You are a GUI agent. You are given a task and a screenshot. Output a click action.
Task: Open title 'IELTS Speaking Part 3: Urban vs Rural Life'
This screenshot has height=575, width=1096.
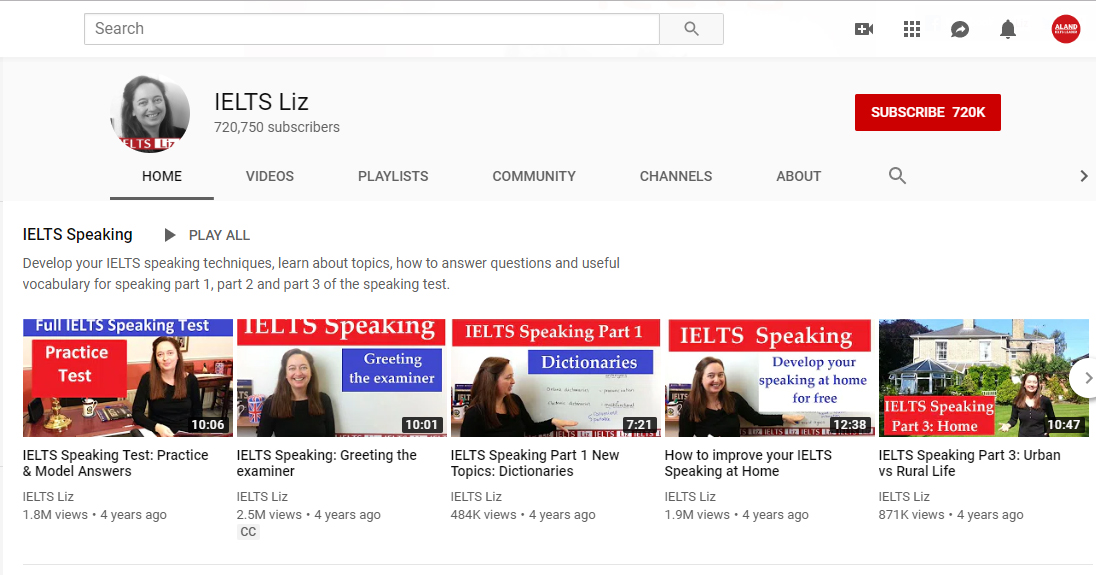(x=969, y=463)
